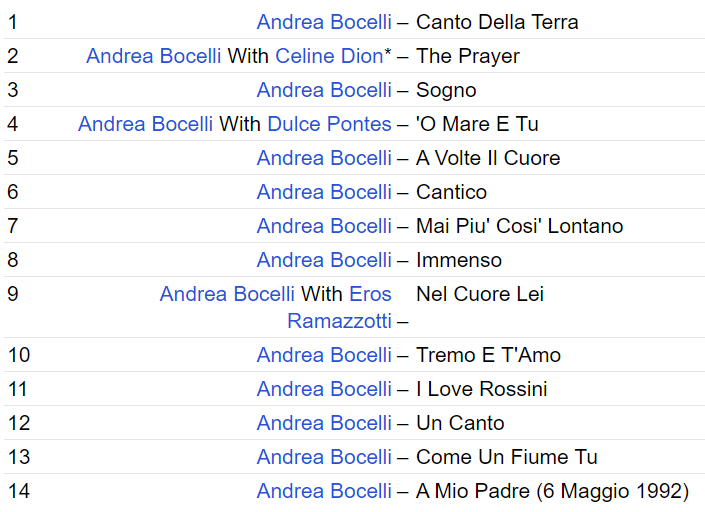Click Dulce Pontes artist link
Screen dimensions: 705x512
point(329,124)
